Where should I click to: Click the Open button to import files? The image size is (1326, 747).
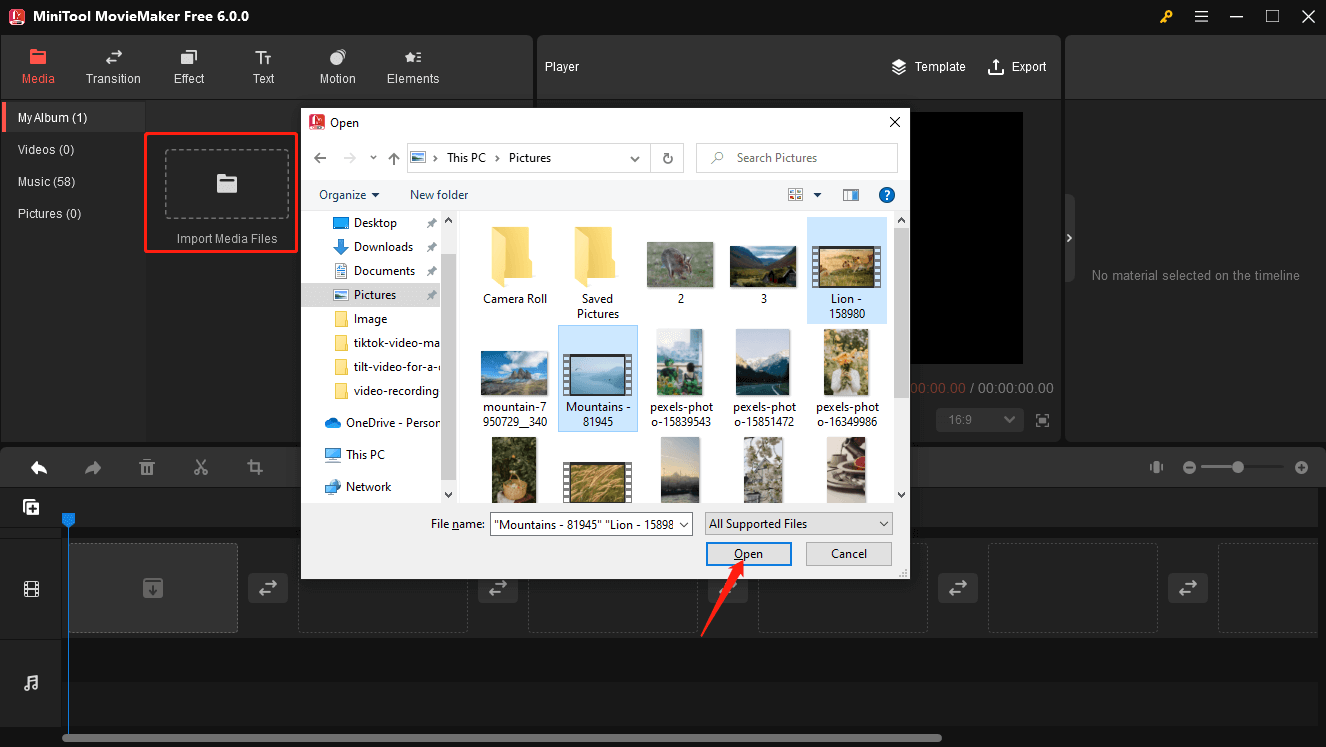tap(748, 553)
